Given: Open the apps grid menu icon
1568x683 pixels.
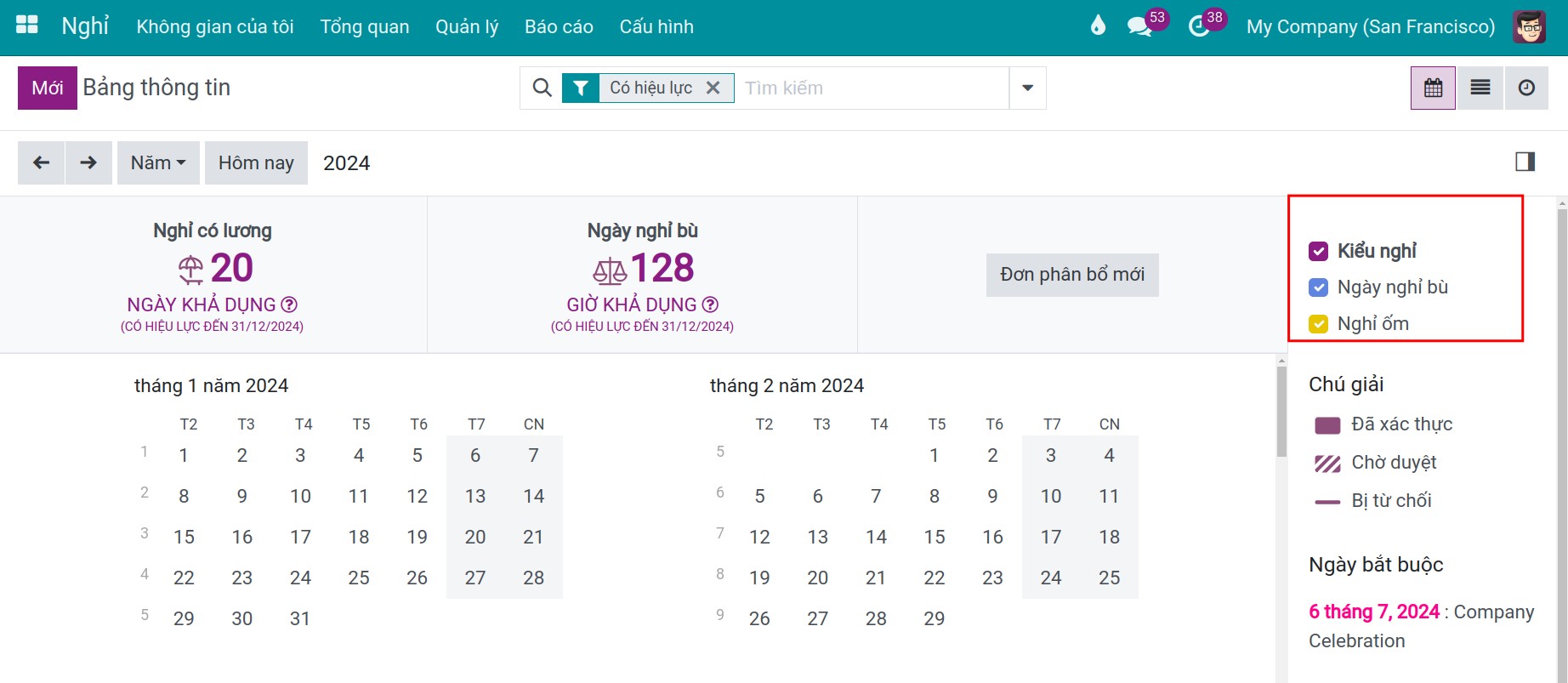Looking at the screenshot, I should coord(27,25).
